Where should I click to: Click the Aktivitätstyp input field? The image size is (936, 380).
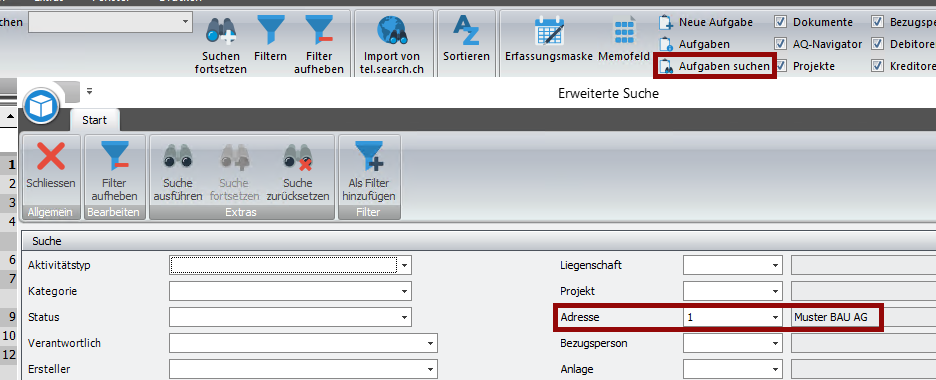click(284, 265)
